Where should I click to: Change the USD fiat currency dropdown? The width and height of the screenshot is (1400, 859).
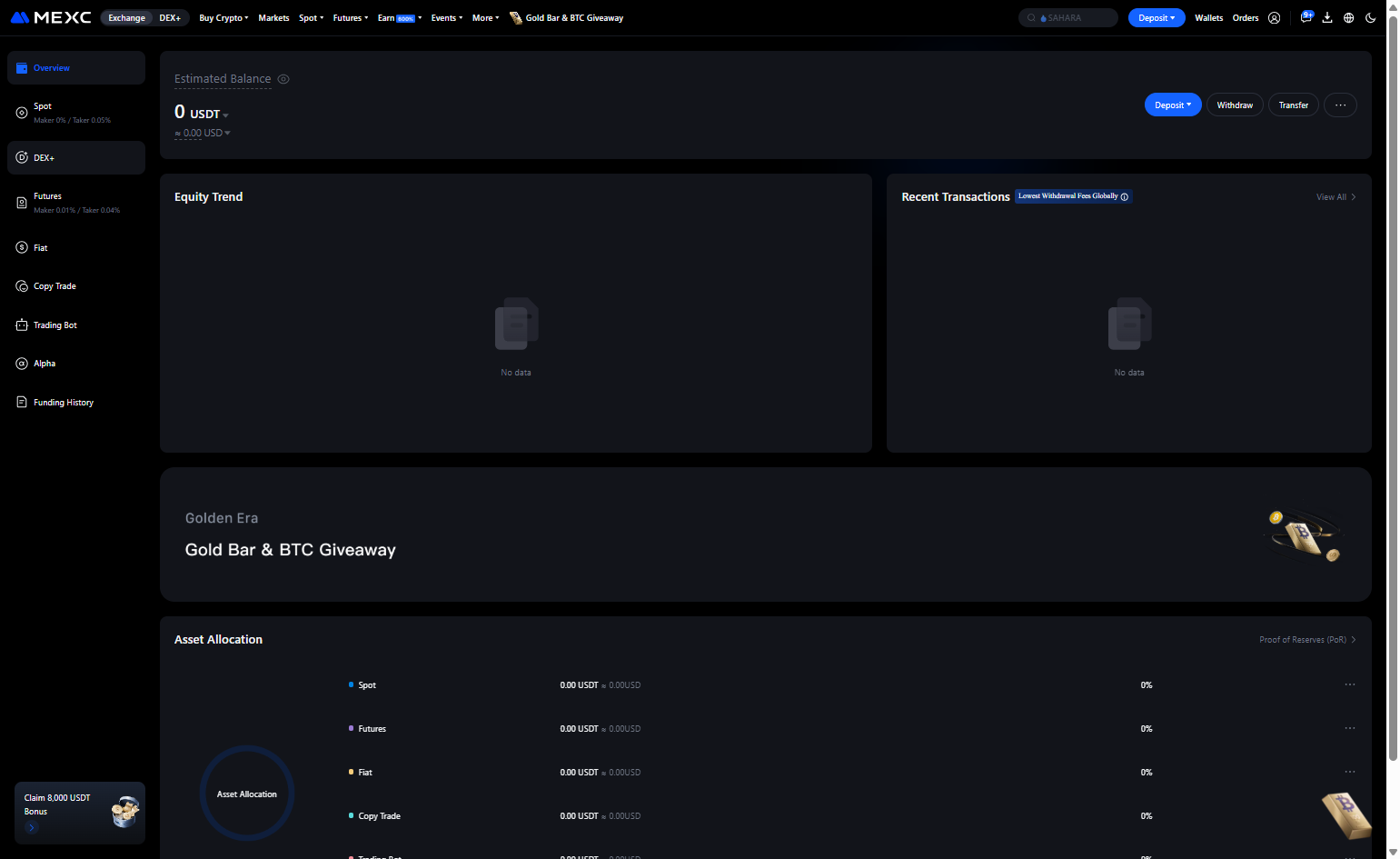click(217, 133)
